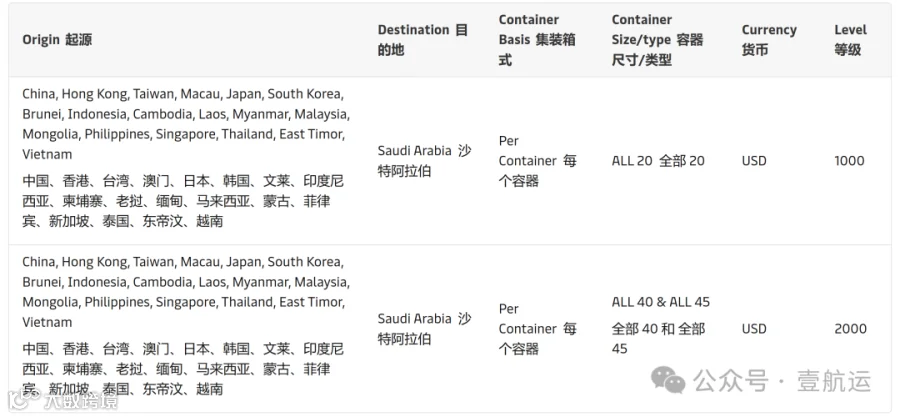Click the WeChat logo icon in the watermark

668,381
